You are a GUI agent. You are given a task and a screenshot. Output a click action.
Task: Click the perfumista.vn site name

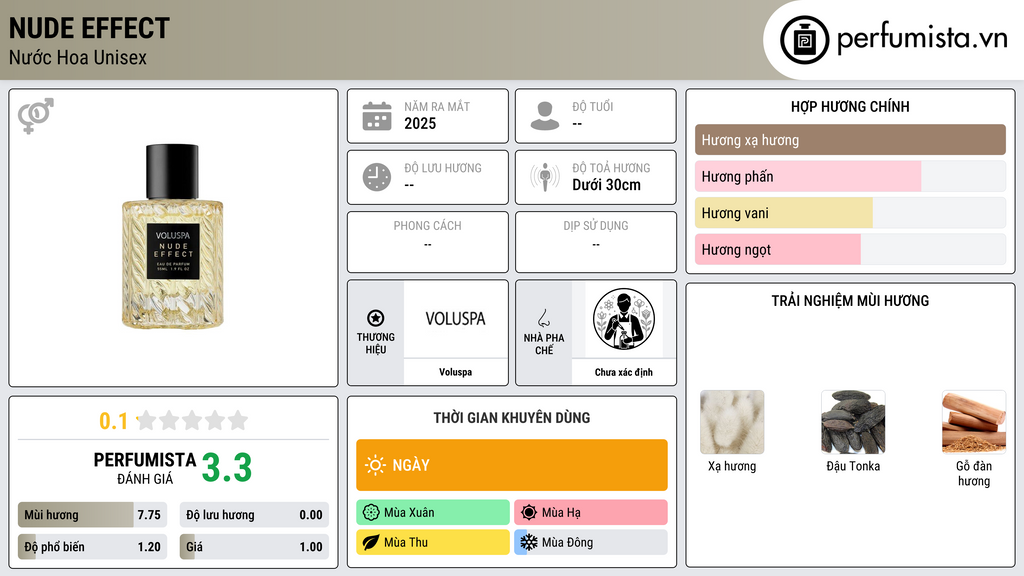click(922, 39)
